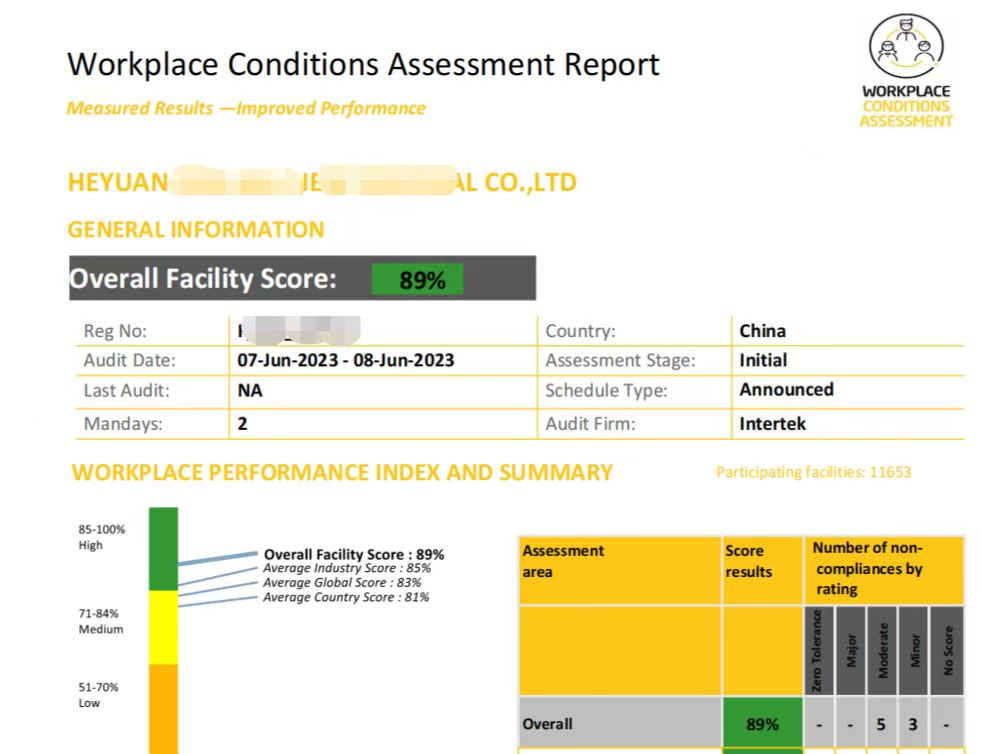Viewport: 982px width, 754px height.
Task: Click the Moderate column header in table
Action: (883, 650)
